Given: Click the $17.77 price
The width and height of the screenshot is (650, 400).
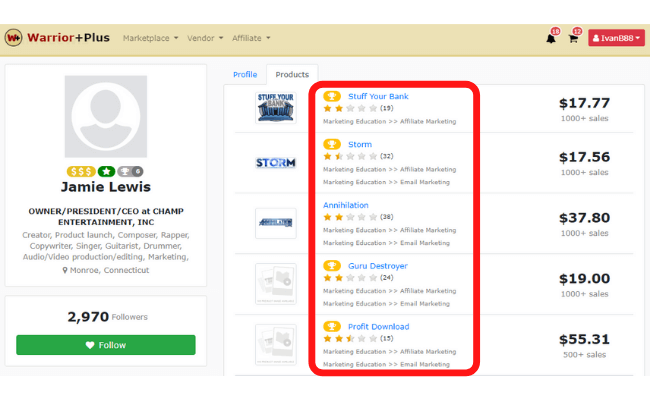Looking at the screenshot, I should [x=585, y=103].
